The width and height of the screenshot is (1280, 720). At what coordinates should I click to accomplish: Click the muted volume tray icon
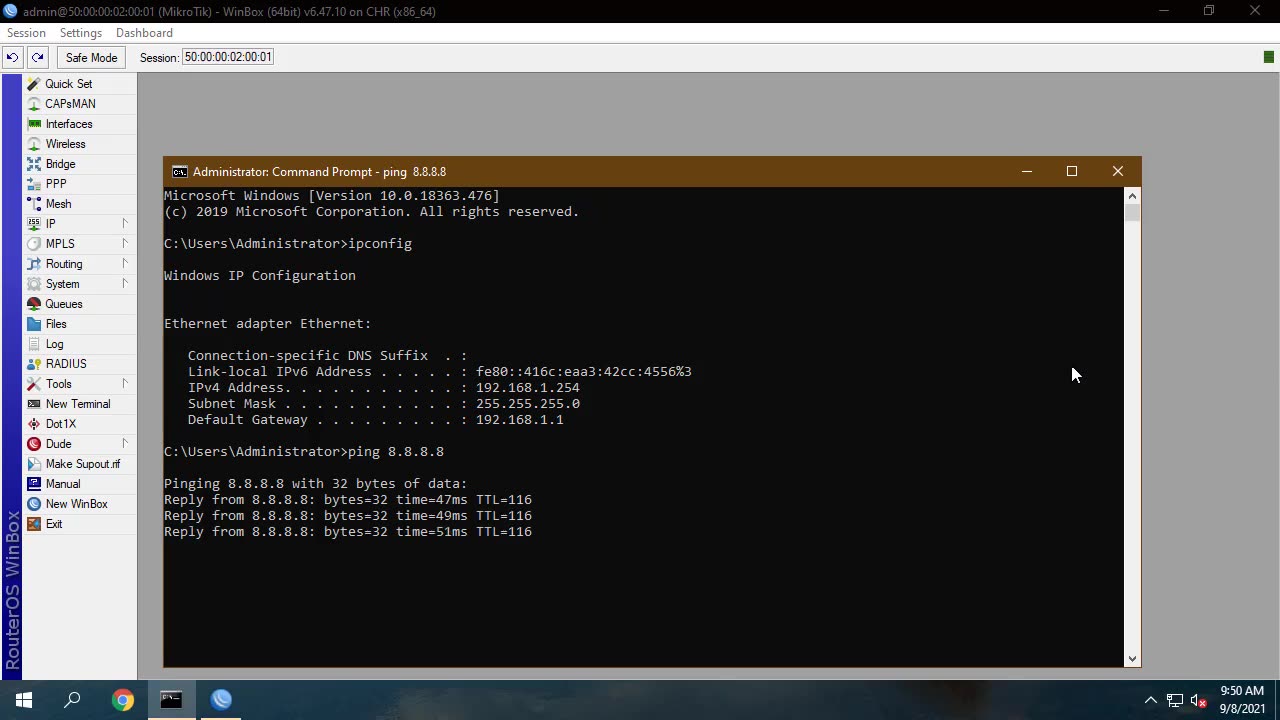click(1199, 700)
